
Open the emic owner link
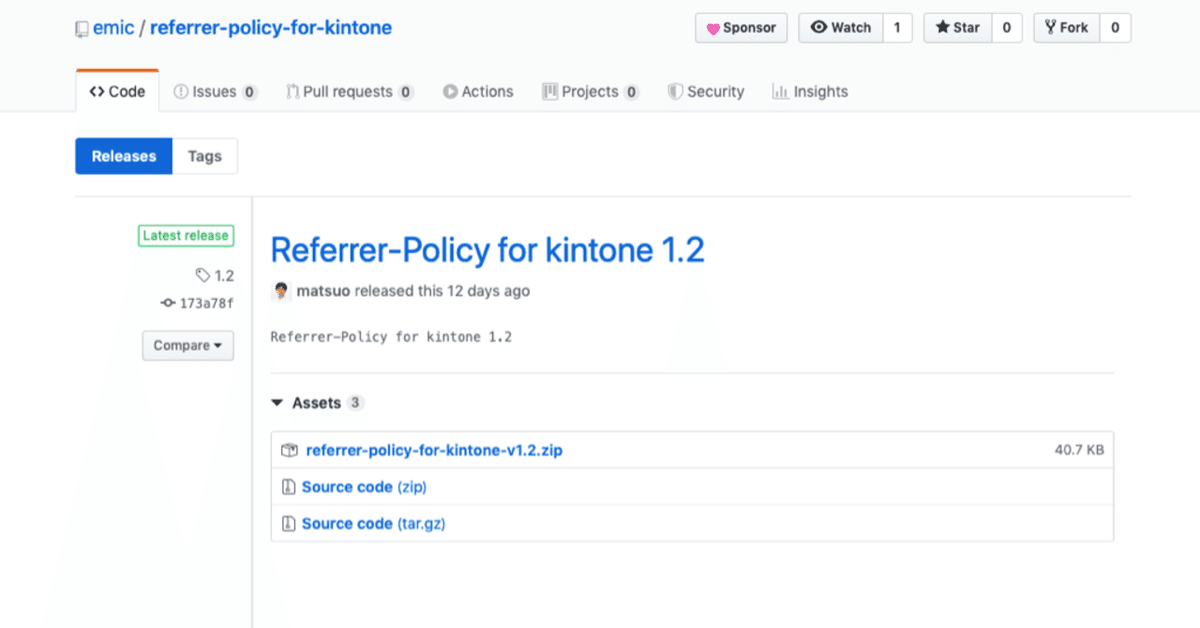(x=114, y=28)
